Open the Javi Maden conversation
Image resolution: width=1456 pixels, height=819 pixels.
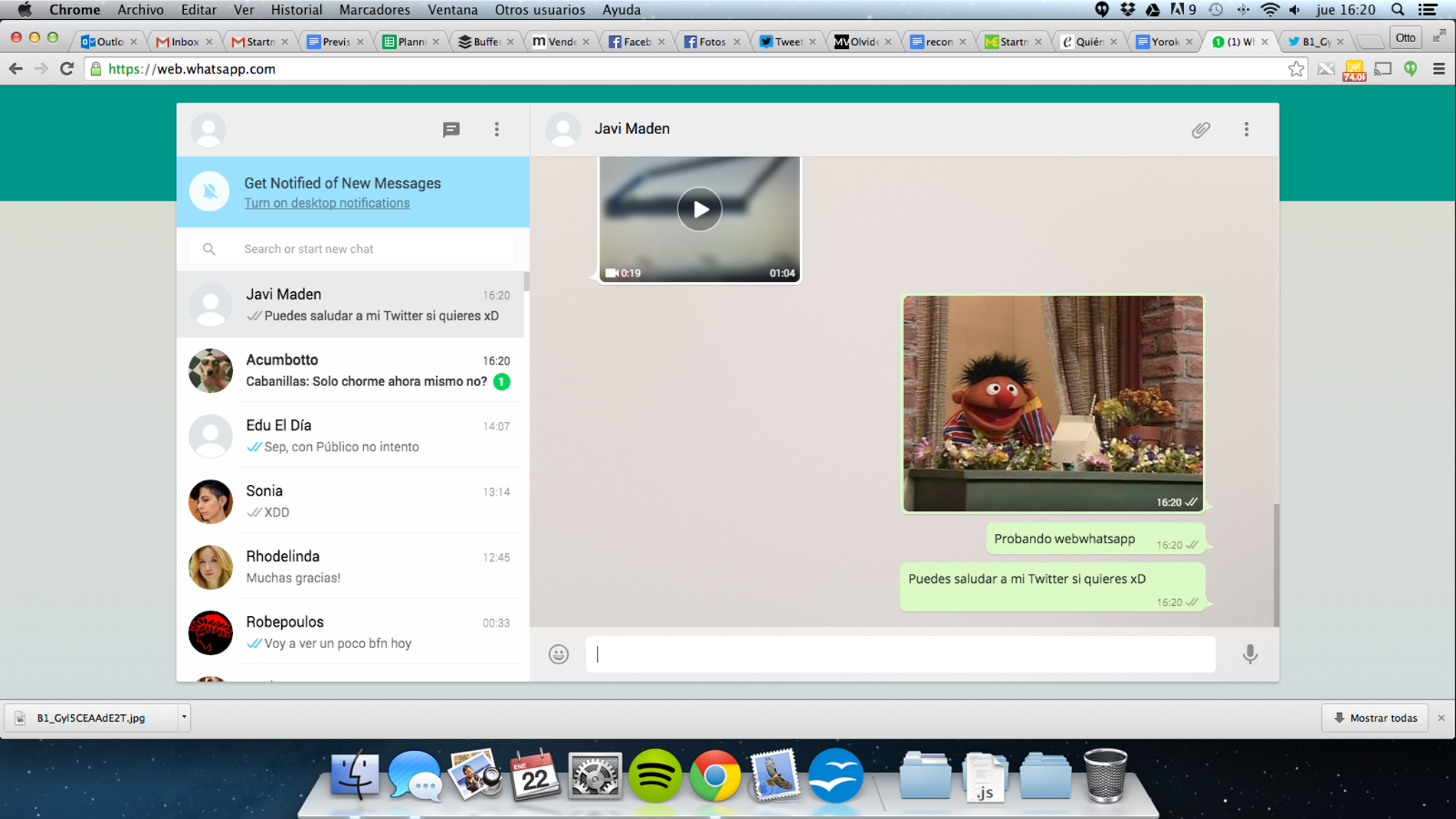point(351,305)
